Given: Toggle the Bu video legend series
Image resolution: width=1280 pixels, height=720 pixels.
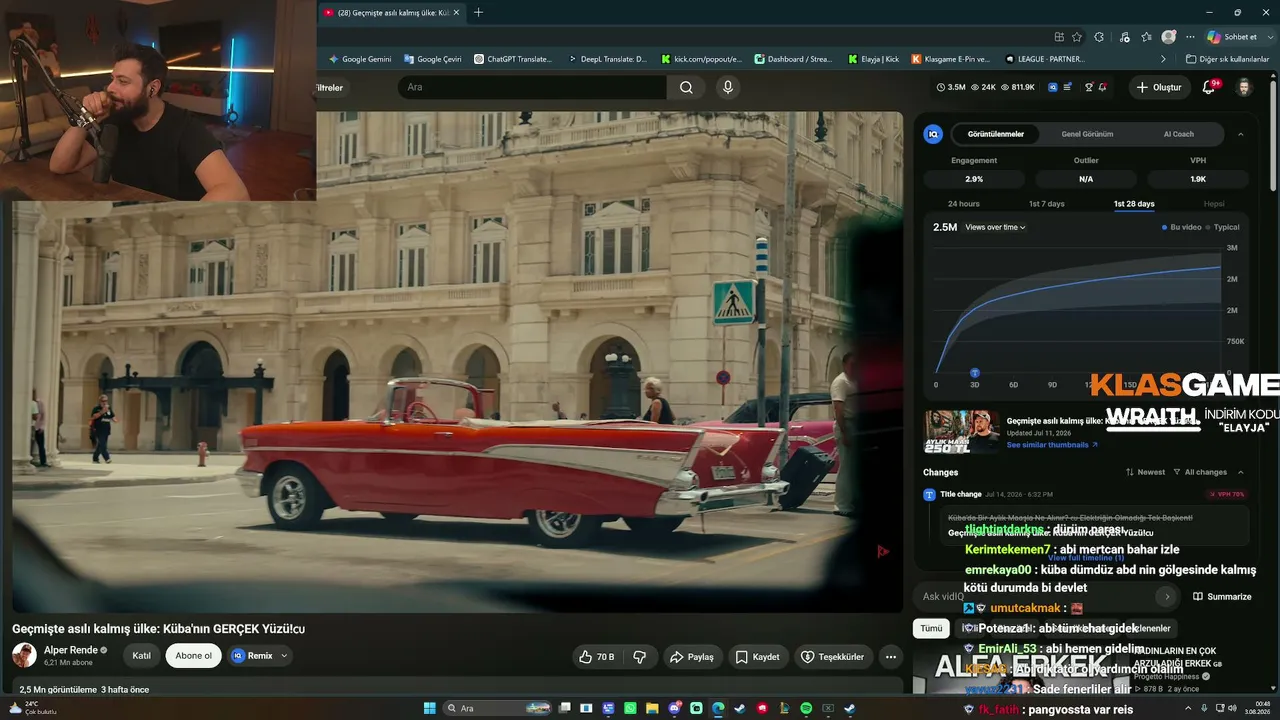Looking at the screenshot, I should tap(1182, 227).
